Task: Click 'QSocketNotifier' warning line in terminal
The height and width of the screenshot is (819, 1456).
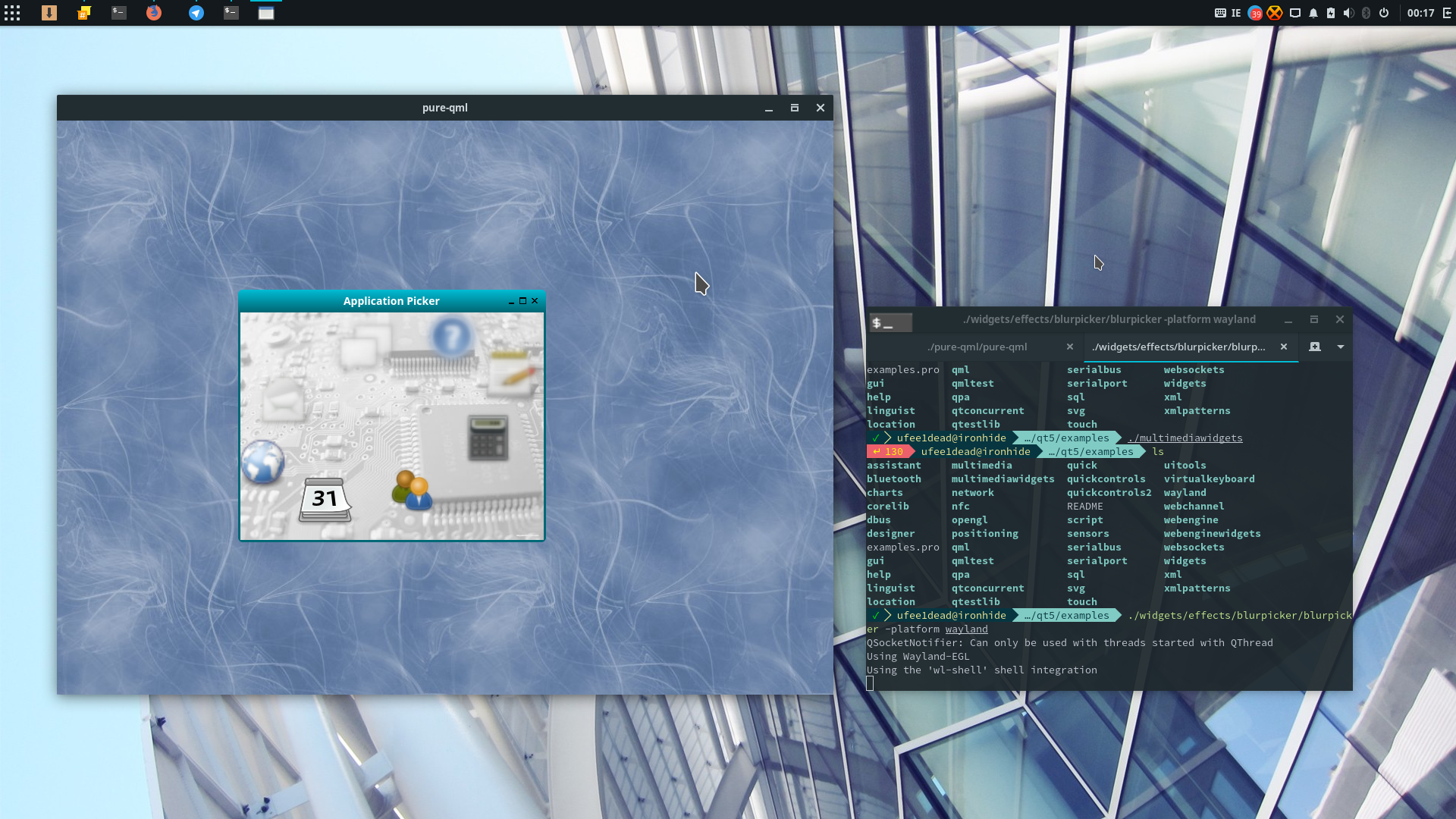Action: click(x=1069, y=643)
